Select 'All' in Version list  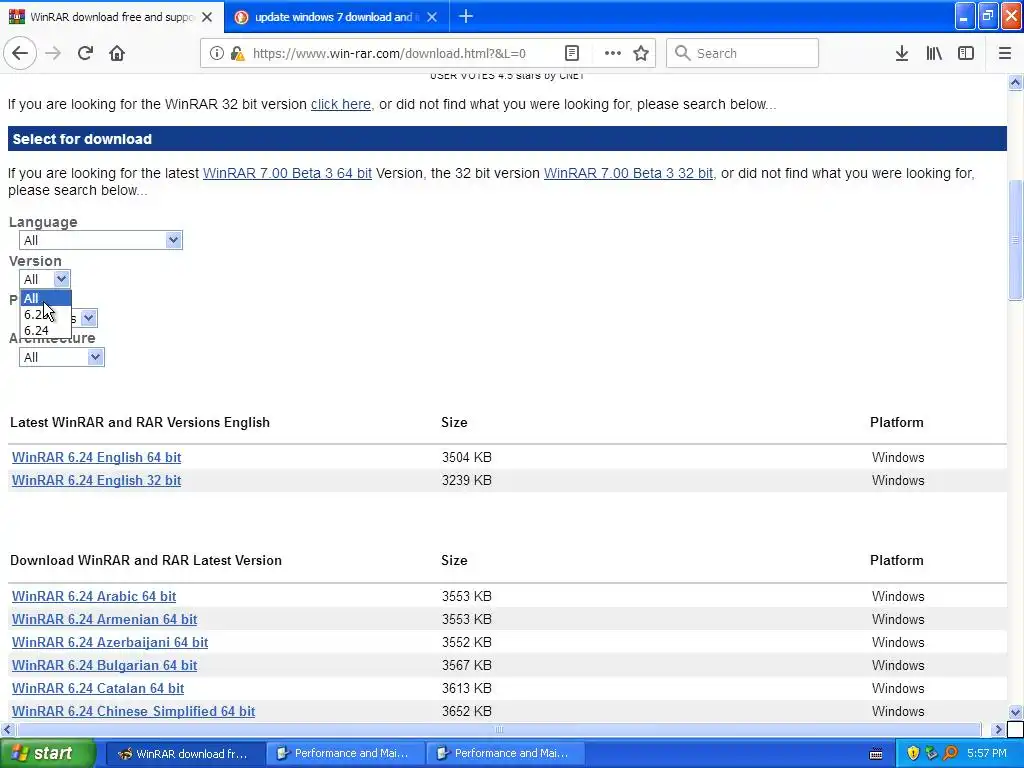pos(46,298)
